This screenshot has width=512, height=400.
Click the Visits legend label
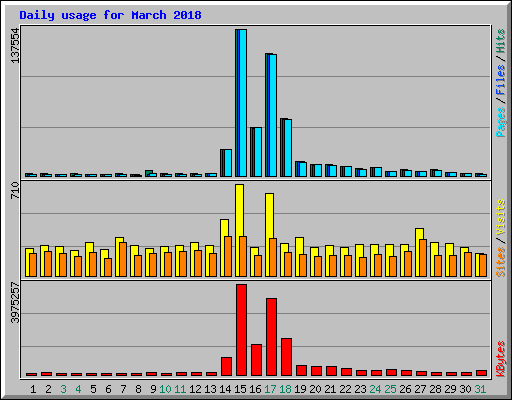[501, 217]
